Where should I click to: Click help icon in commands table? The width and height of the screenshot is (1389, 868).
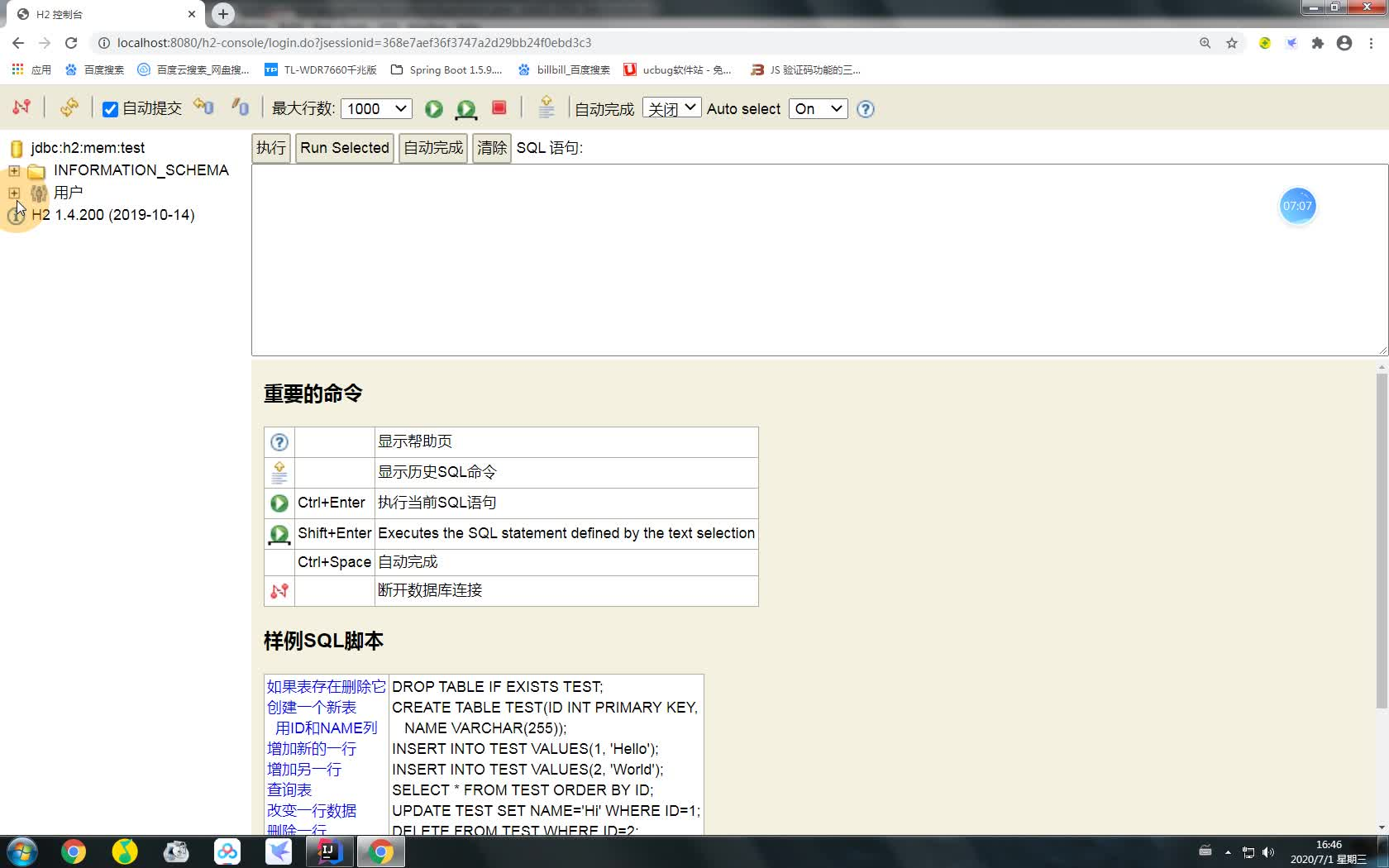(279, 442)
